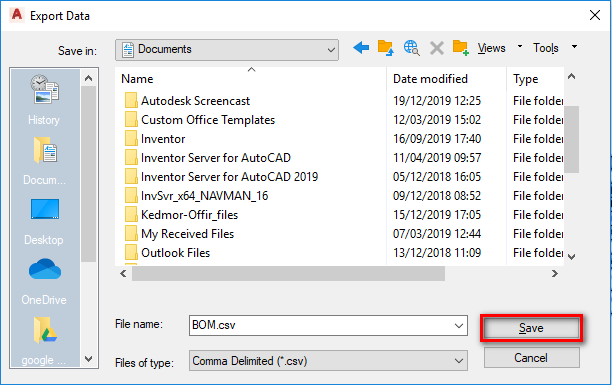Viewport: 612px width, 385px height.
Task: Click the horizontal scrollbar right arrow
Action: tap(555, 274)
